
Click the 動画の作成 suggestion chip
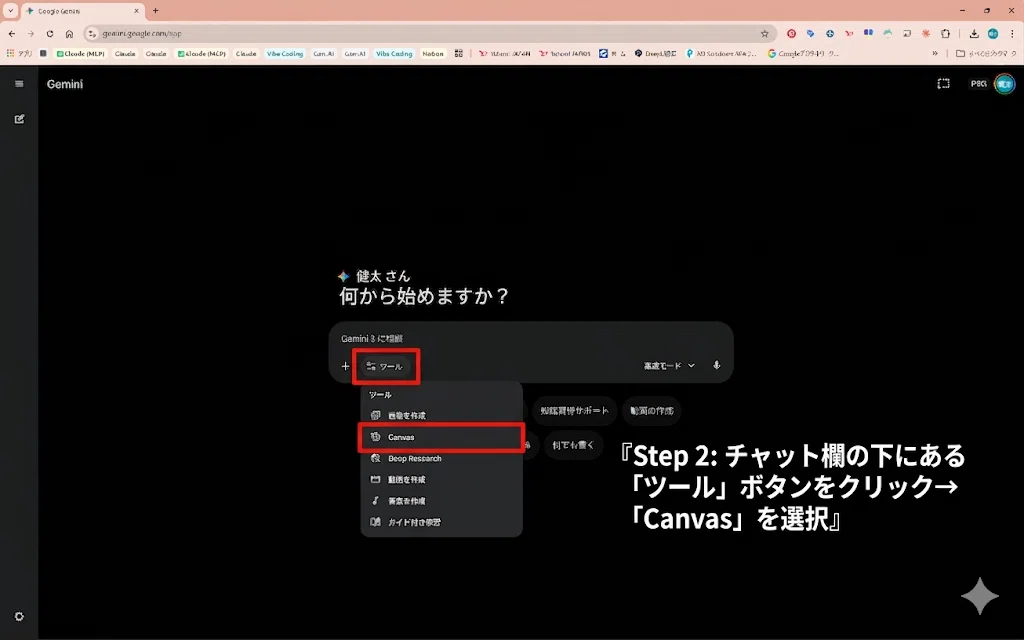[651, 411]
